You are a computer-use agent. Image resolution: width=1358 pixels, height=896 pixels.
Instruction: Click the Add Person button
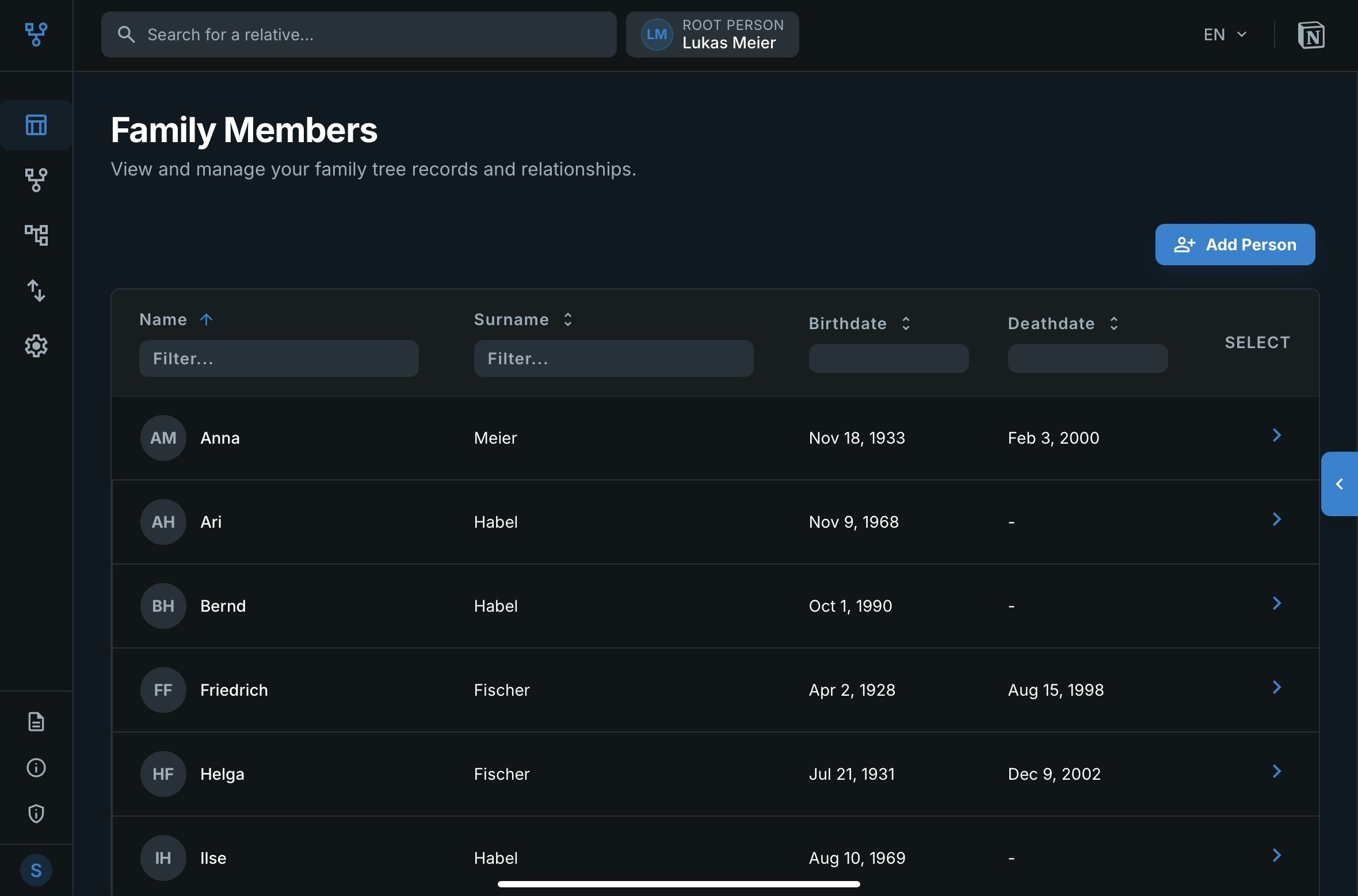tap(1234, 244)
